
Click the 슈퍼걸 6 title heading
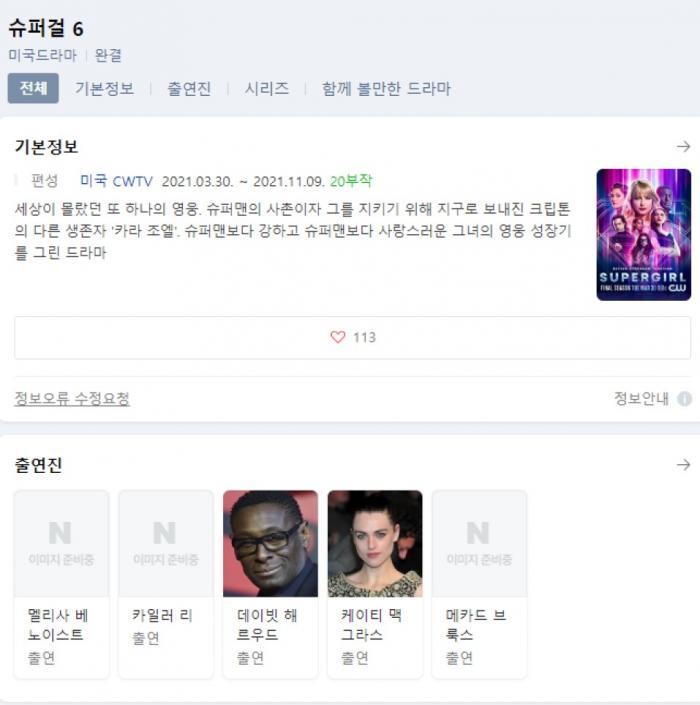(46, 28)
